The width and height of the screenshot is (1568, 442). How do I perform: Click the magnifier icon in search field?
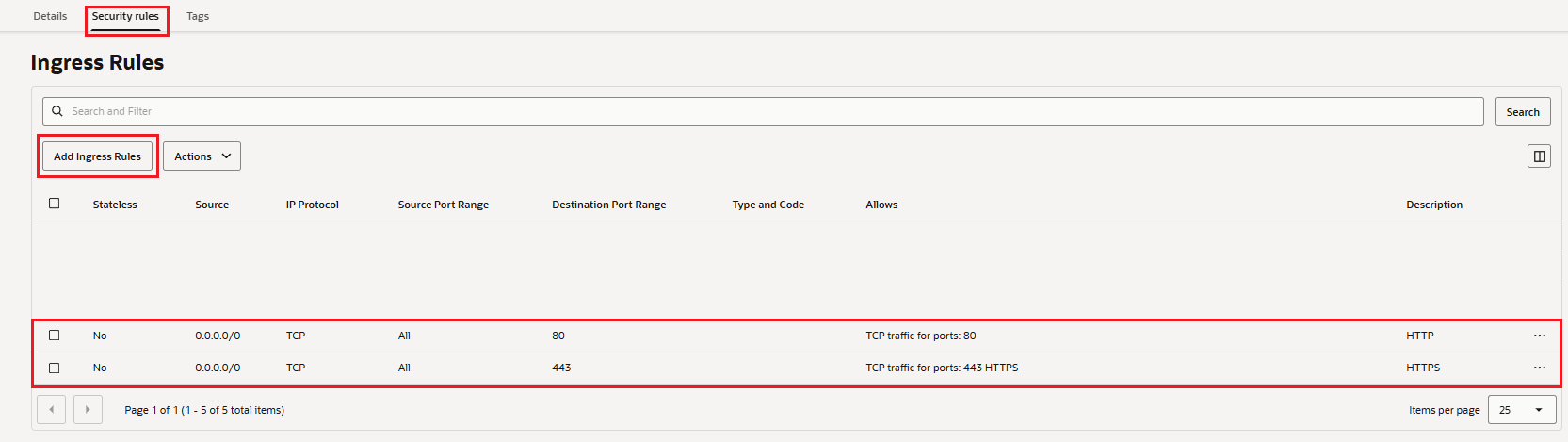pos(57,111)
